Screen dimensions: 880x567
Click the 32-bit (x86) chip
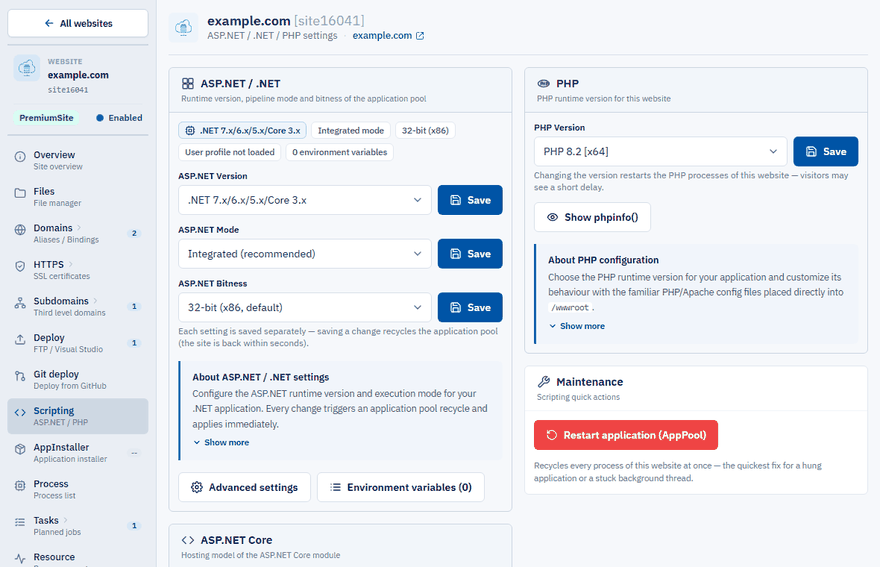(425, 130)
